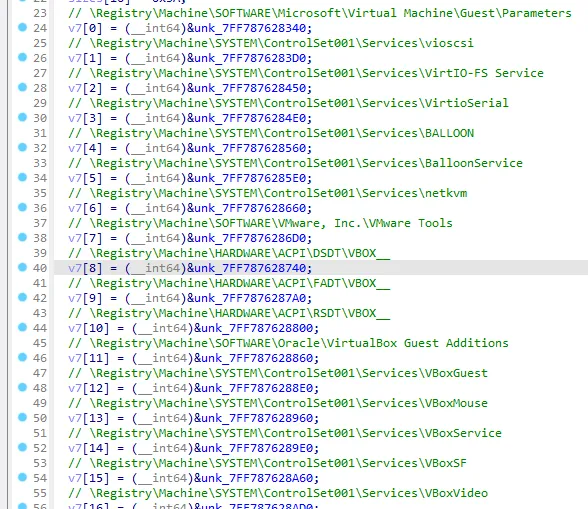Select the VirtioSerial comment line
The width and height of the screenshot is (588, 509).
288,103
